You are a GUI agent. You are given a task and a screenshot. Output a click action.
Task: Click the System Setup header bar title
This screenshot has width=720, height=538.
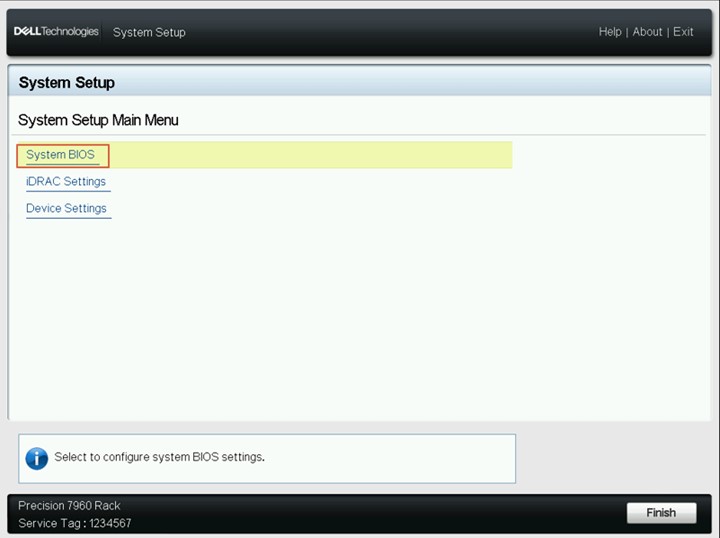(149, 32)
